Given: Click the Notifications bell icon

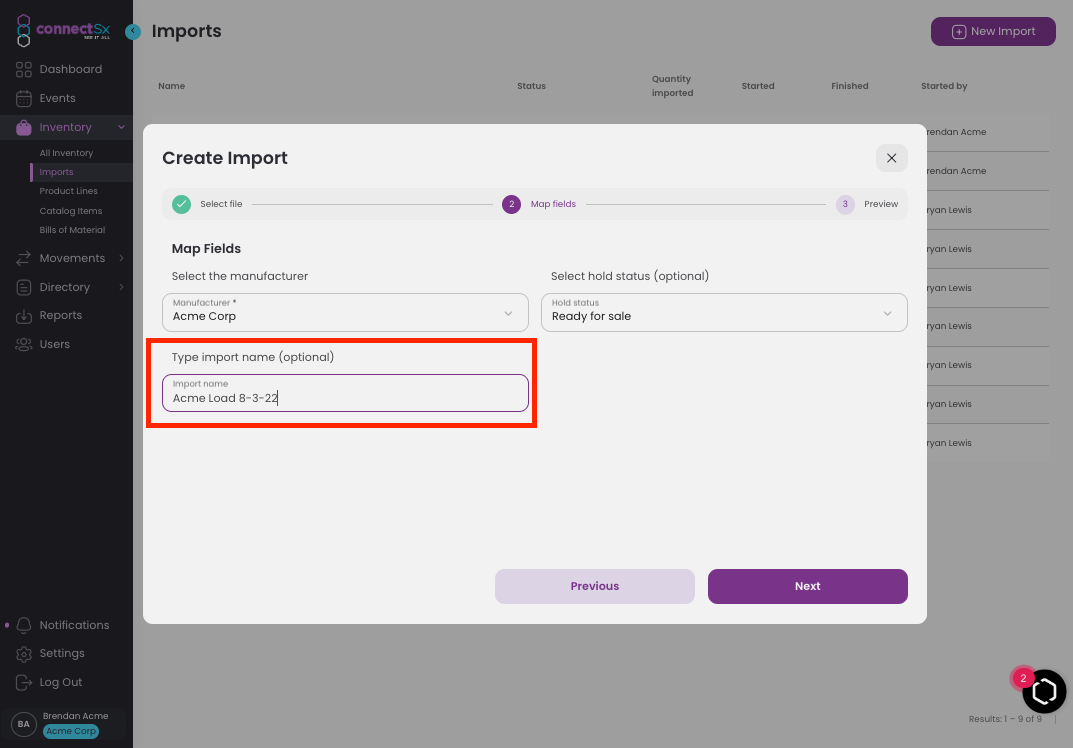Looking at the screenshot, I should 24,625.
